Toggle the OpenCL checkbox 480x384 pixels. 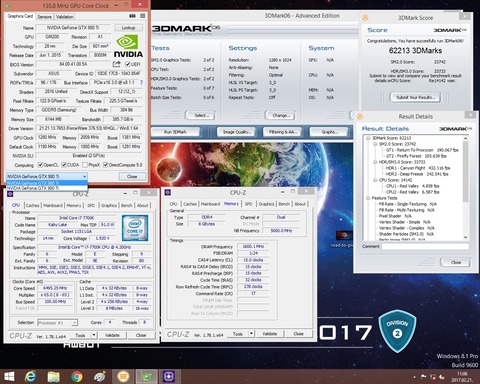tap(40, 165)
